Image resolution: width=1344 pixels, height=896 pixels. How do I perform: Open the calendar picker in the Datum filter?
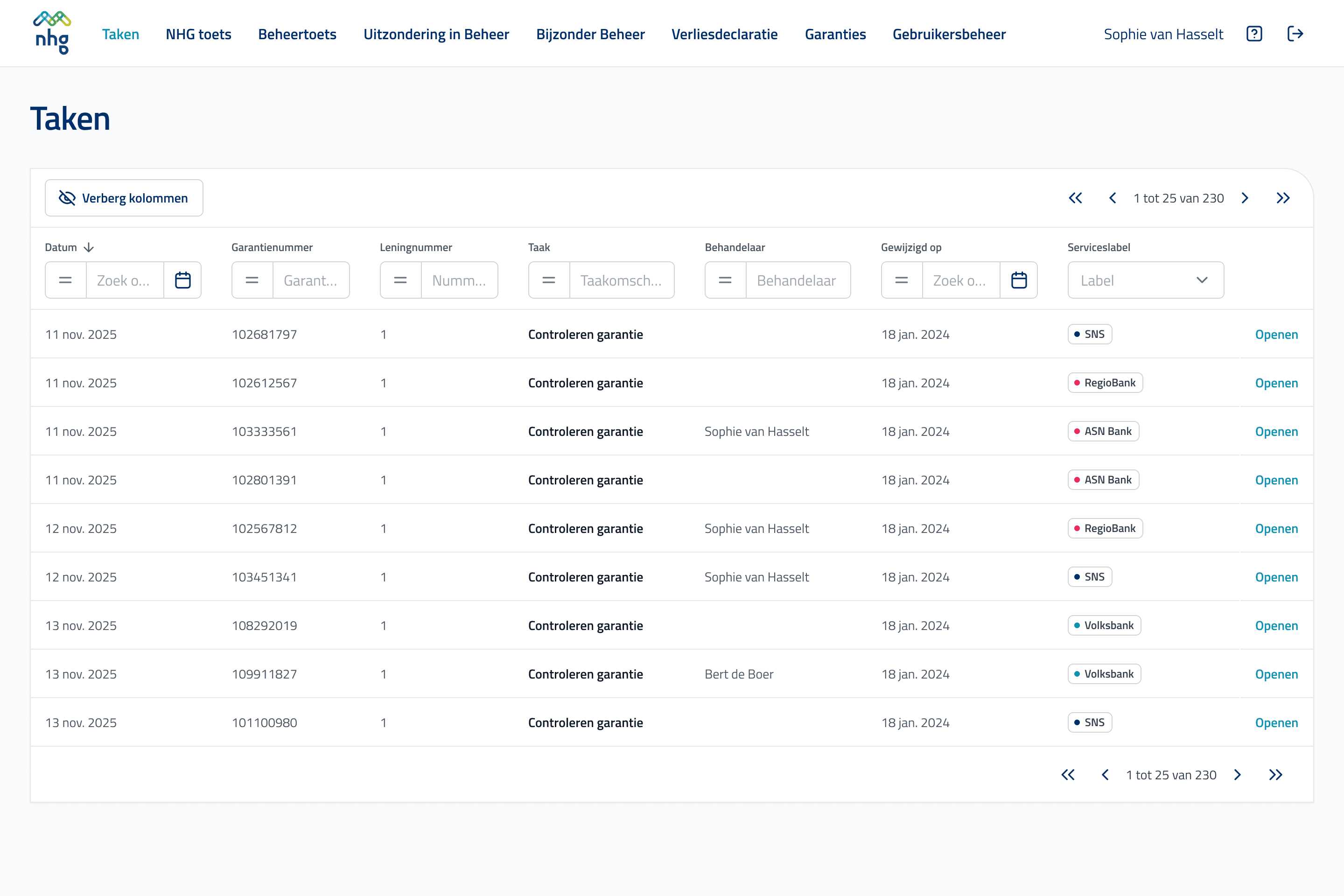pyautogui.click(x=183, y=280)
